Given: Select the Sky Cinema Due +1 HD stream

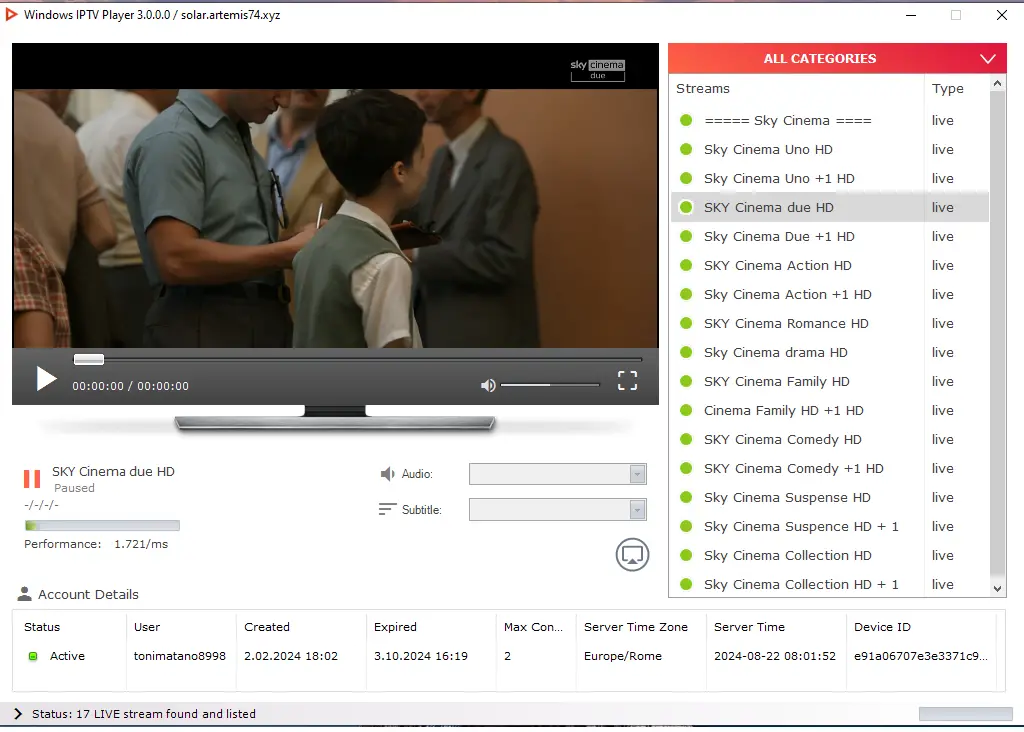Looking at the screenshot, I should click(x=829, y=236).
